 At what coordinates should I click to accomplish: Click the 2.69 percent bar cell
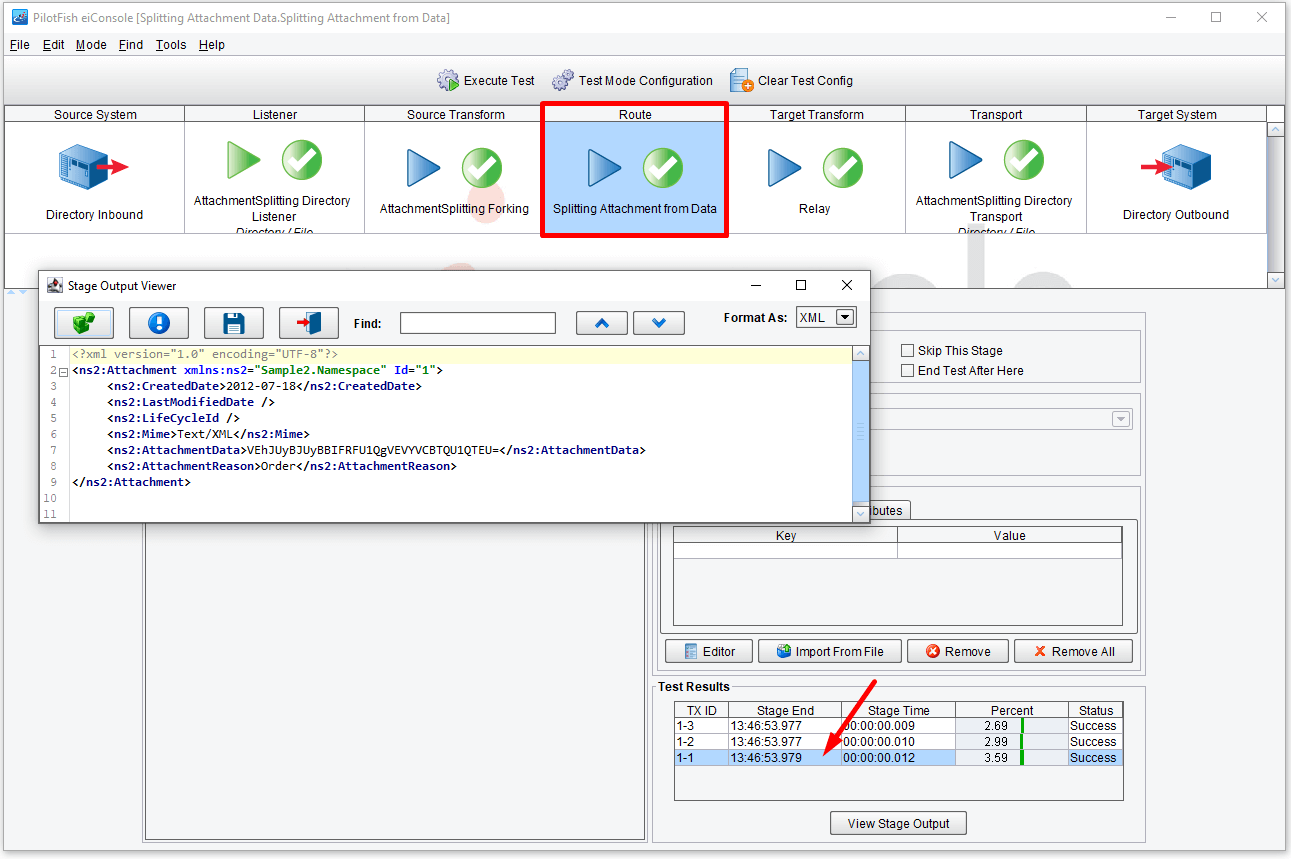click(1012, 726)
